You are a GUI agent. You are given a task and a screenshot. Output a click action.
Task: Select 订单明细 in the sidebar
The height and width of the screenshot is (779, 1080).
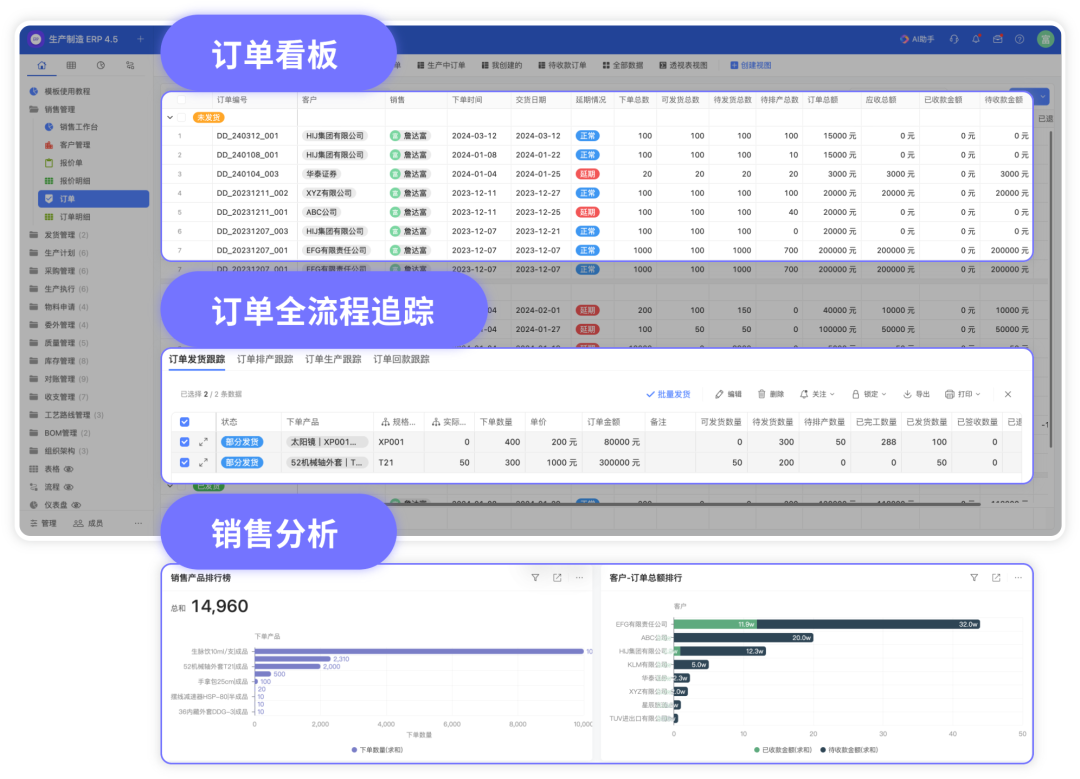[75, 217]
